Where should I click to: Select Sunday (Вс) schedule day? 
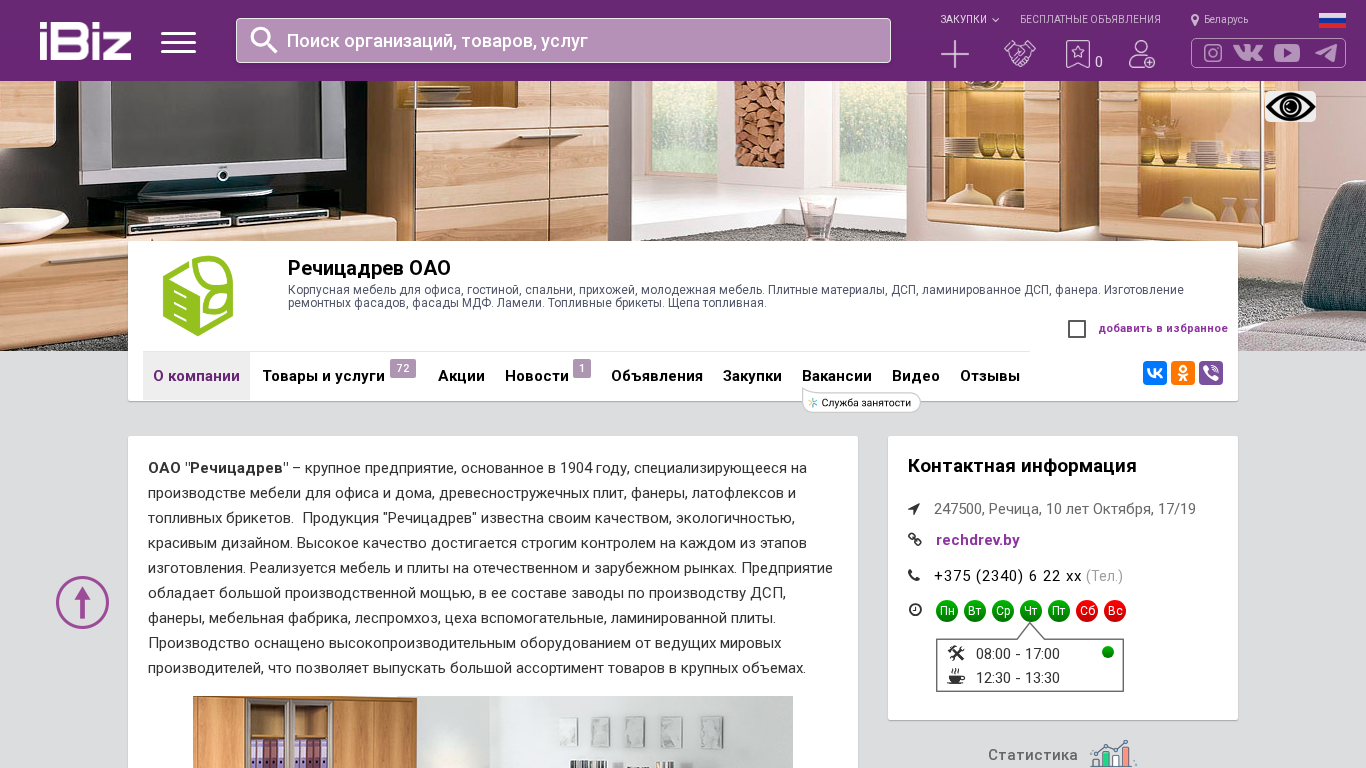coord(1115,611)
